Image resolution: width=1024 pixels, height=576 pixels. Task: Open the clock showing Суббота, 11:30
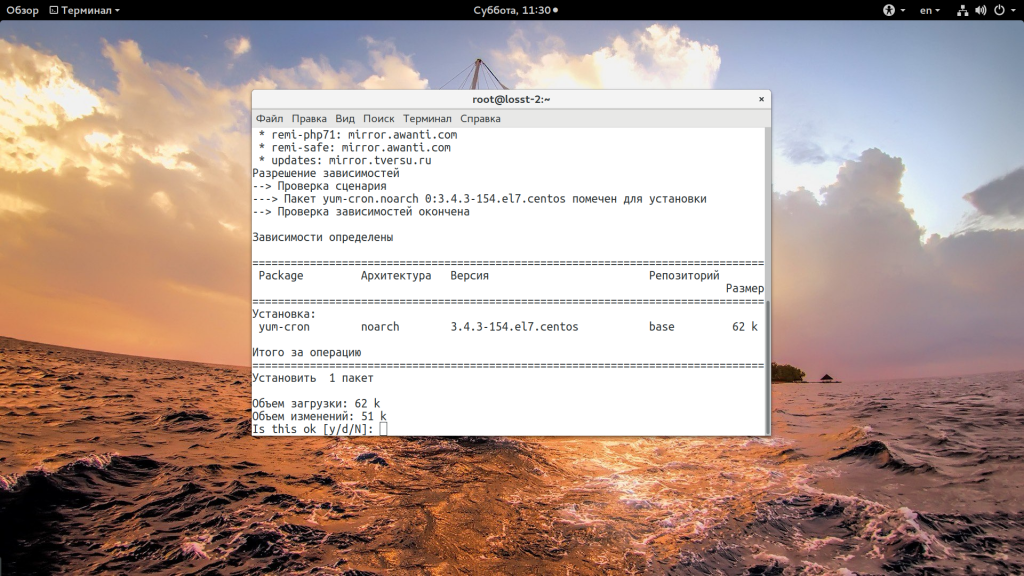pyautogui.click(x=512, y=10)
